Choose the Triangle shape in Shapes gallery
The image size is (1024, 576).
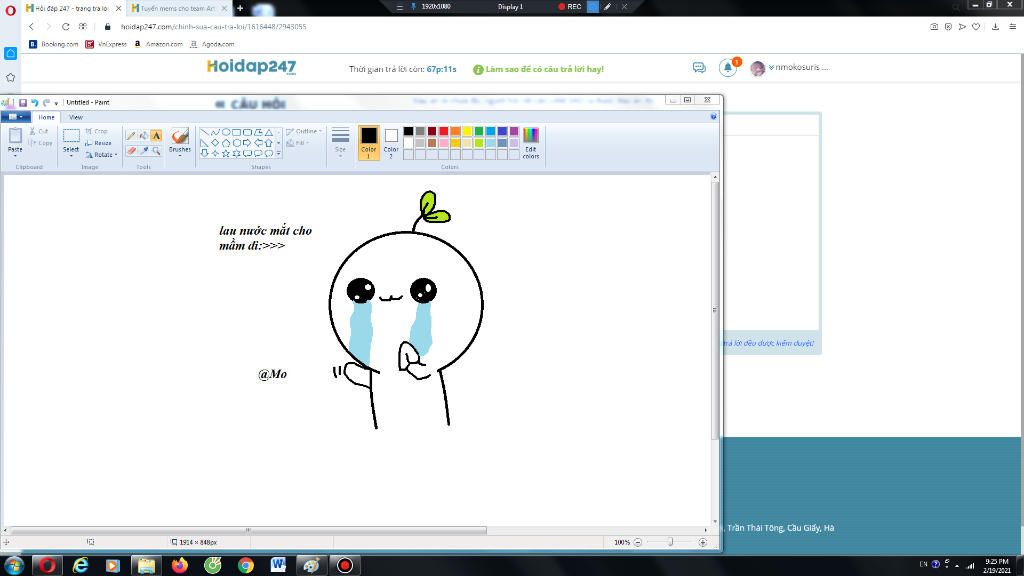click(268, 132)
